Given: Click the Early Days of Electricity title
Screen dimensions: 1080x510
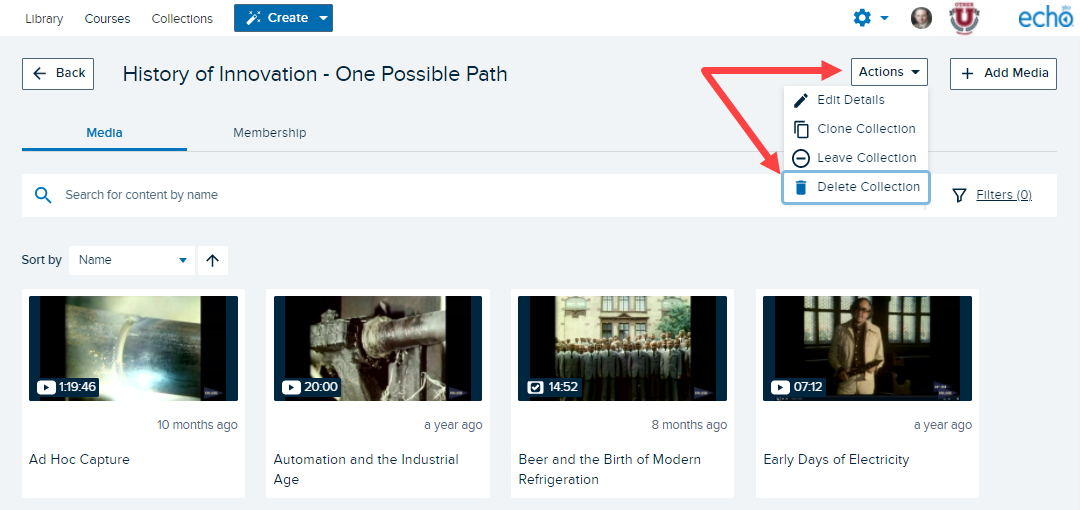Looking at the screenshot, I should 836,460.
